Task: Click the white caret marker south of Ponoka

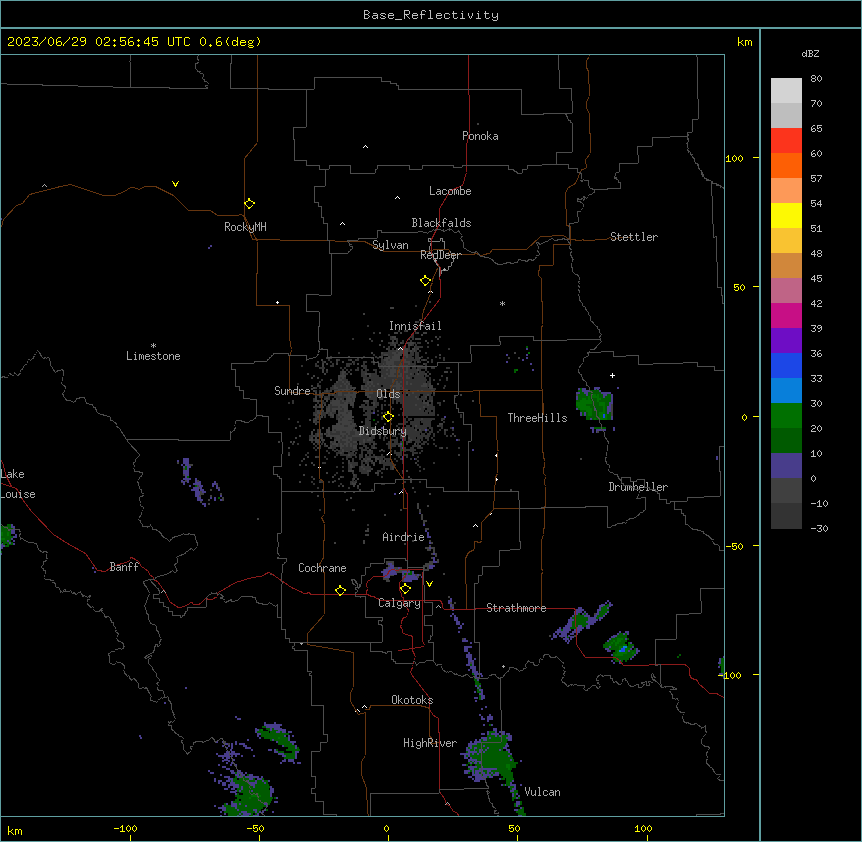Action: pyautogui.click(x=366, y=147)
